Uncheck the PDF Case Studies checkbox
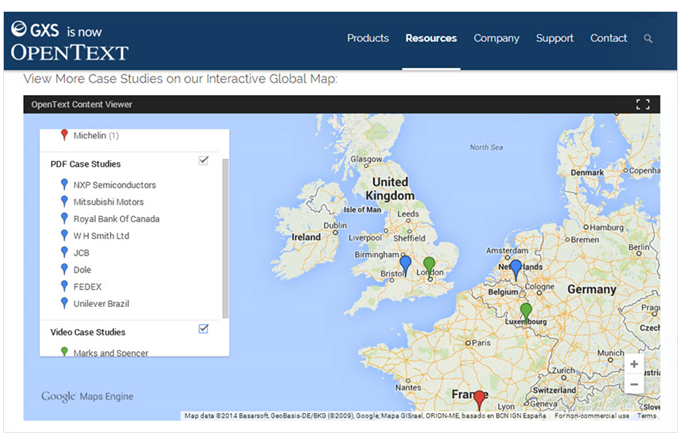 [x=204, y=160]
